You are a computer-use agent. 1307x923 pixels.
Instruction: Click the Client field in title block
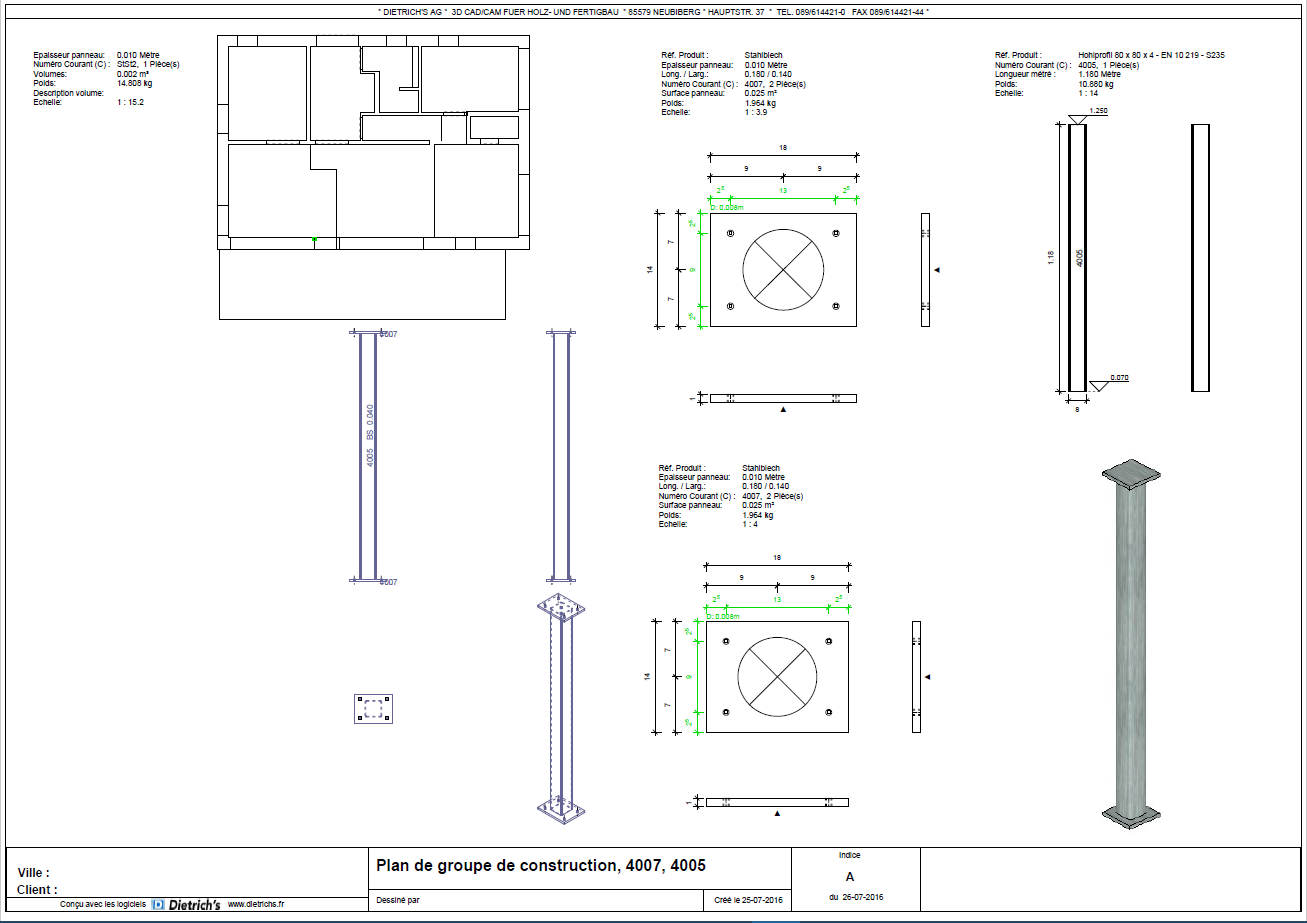click(37, 889)
